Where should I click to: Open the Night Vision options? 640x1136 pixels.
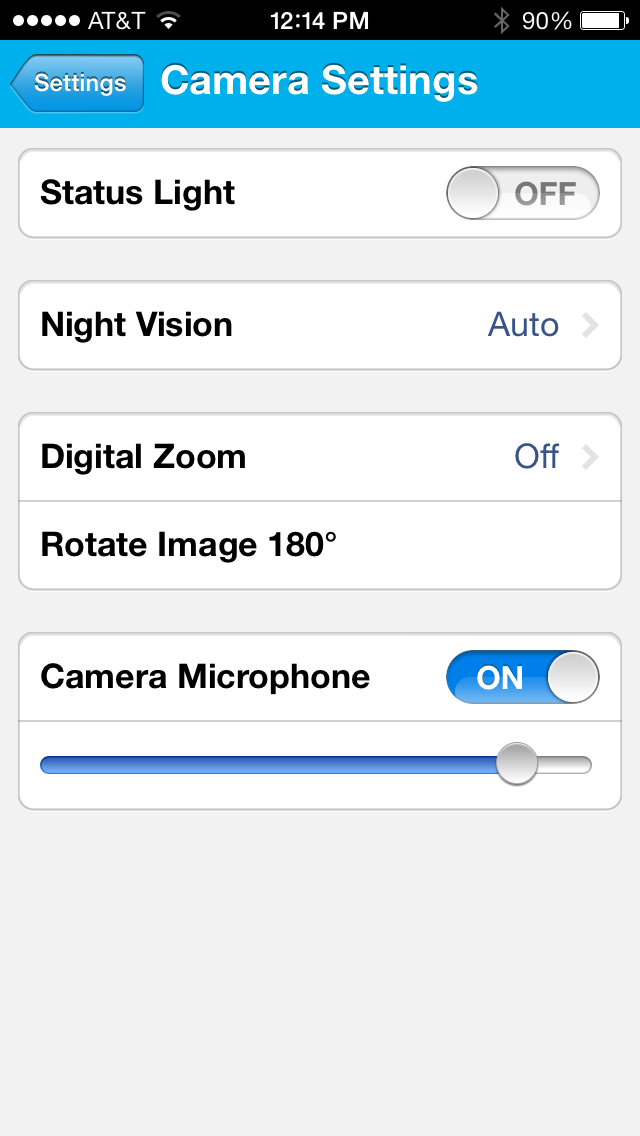(x=320, y=325)
